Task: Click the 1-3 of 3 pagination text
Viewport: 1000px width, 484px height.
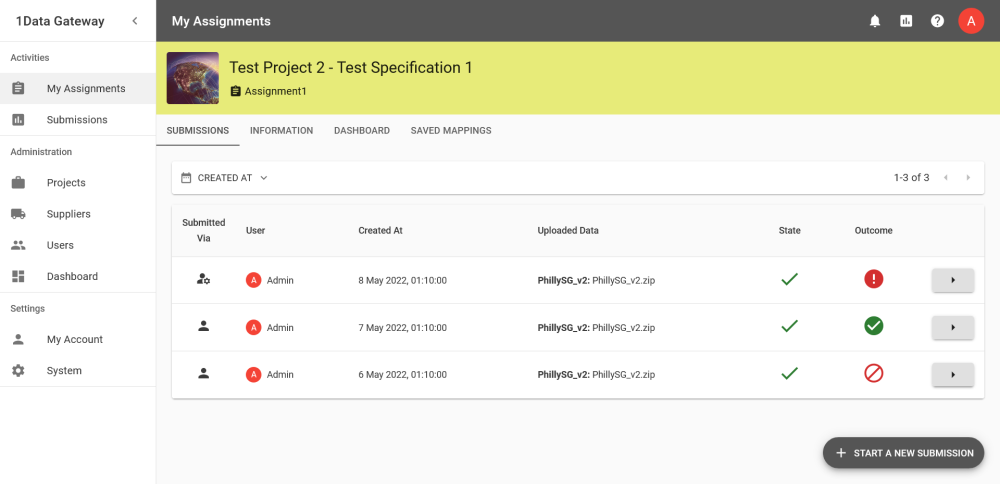Action: click(x=911, y=178)
